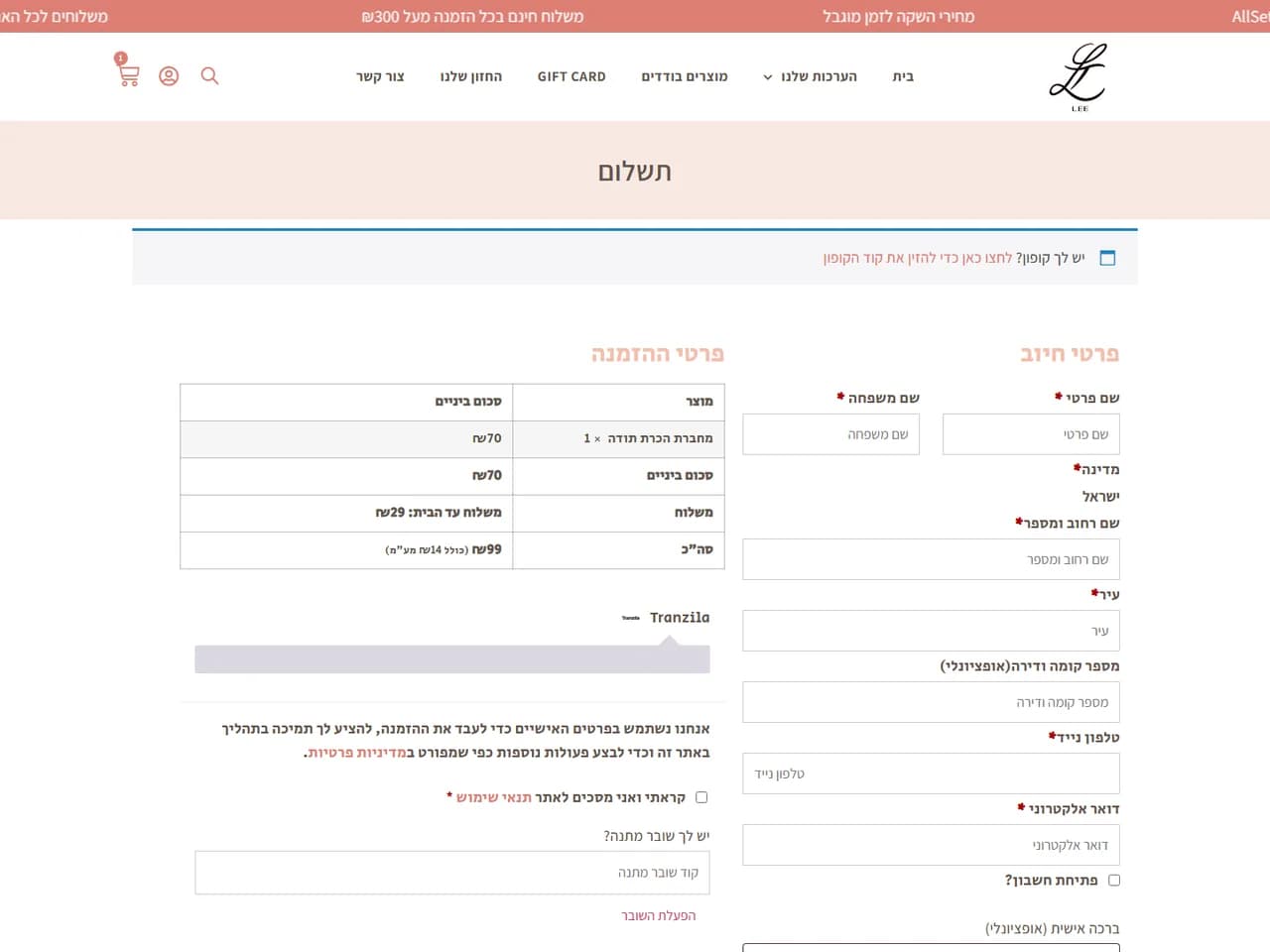The height and width of the screenshot is (952, 1270).
Task: Open the החזון שלנו menu item
Action: coord(471,76)
